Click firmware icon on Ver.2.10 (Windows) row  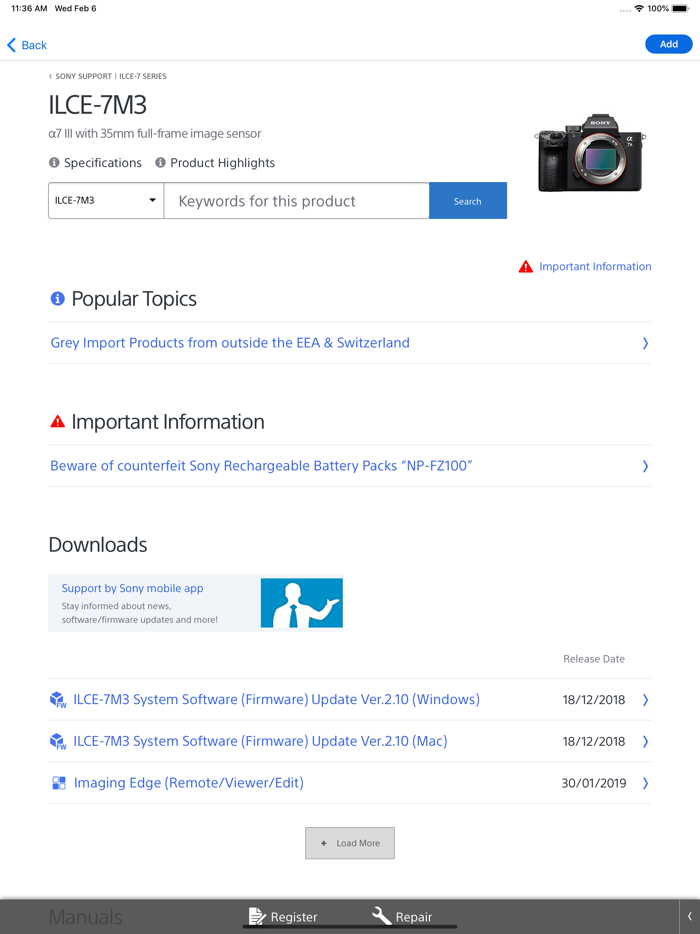58,700
